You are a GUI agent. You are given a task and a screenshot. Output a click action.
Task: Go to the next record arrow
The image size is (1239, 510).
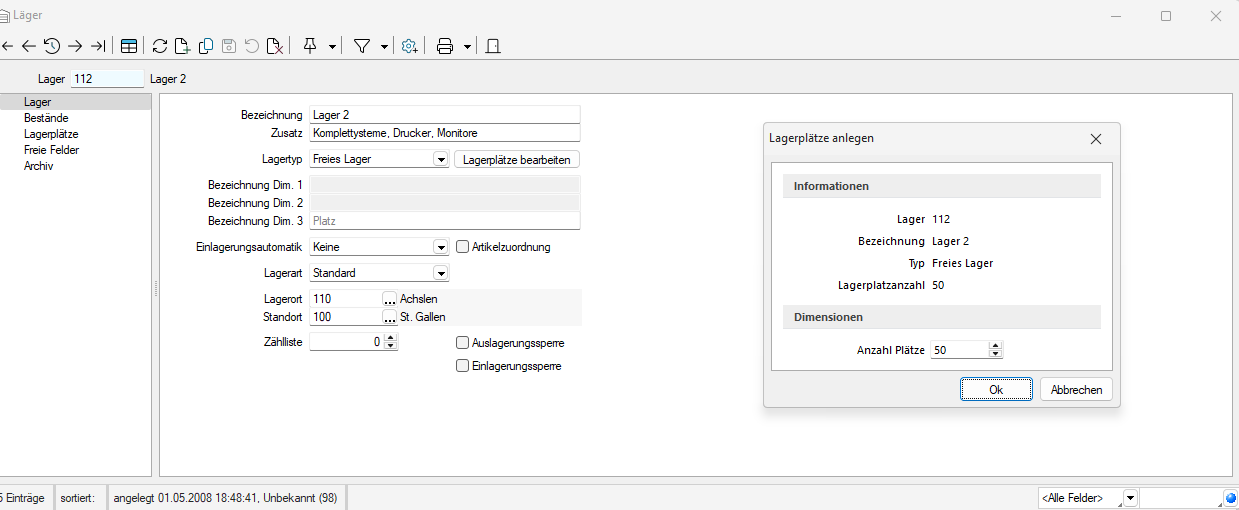(74, 46)
